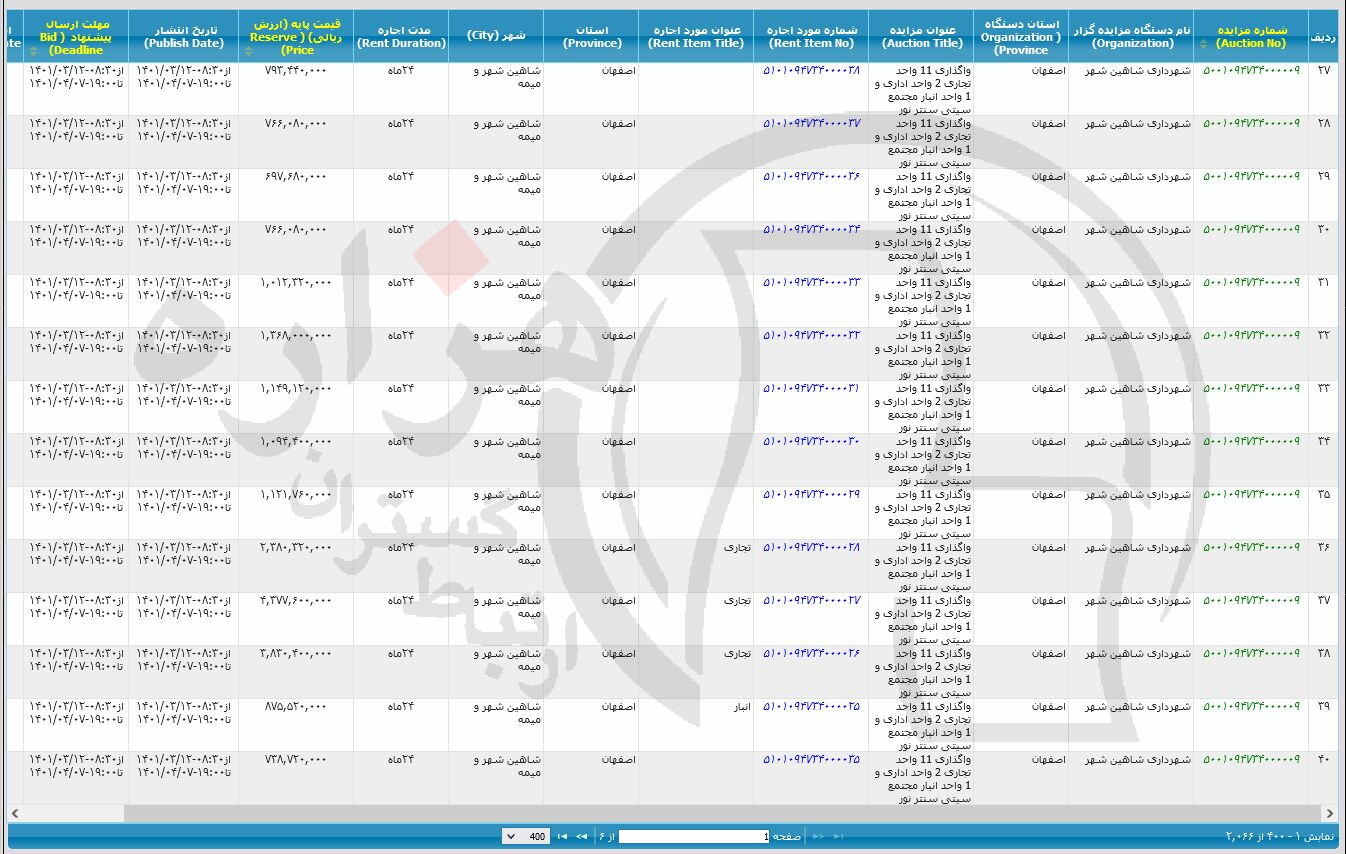1346x854 pixels.
Task: Open auction number link in row ۳۳
Action: pyautogui.click(x=1250, y=388)
